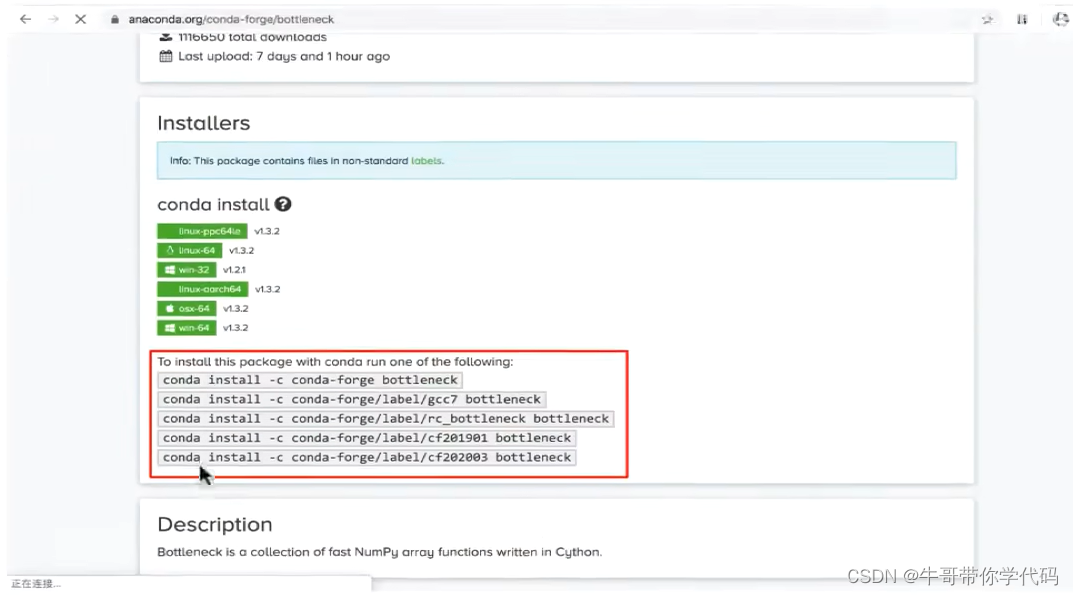Click the Apple logo on osx-64 badge

pyautogui.click(x=170, y=308)
